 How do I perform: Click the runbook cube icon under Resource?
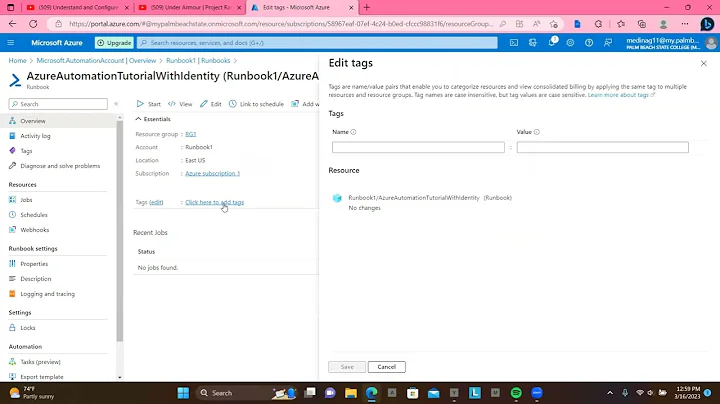pos(338,198)
